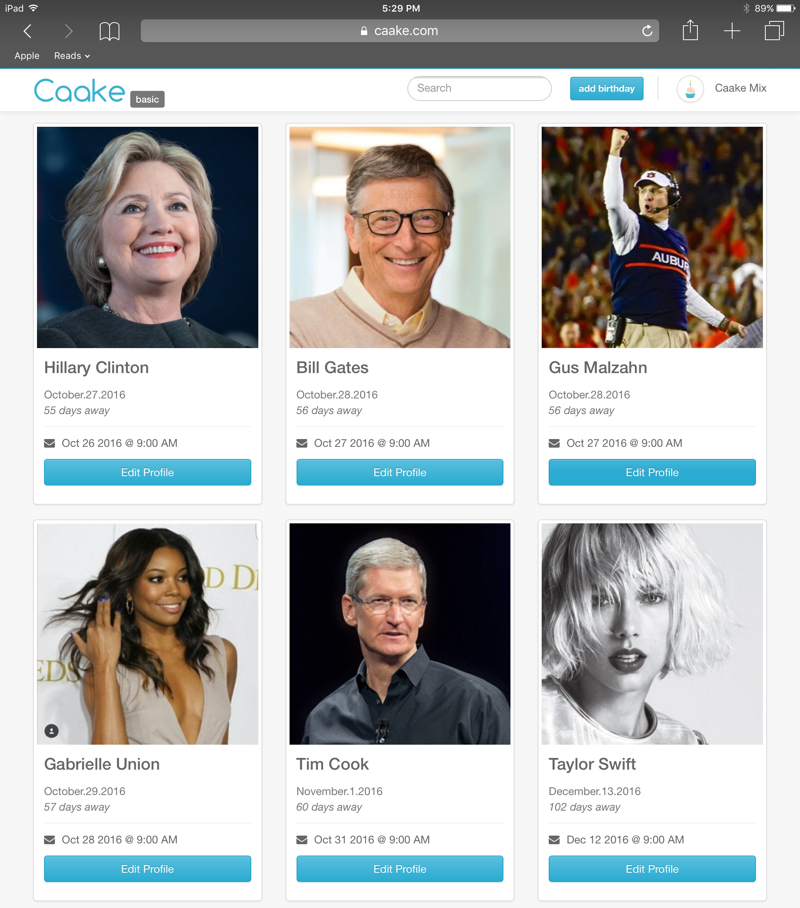800x908 pixels.
Task: Edit Profile for Bill Gates
Action: (400, 472)
